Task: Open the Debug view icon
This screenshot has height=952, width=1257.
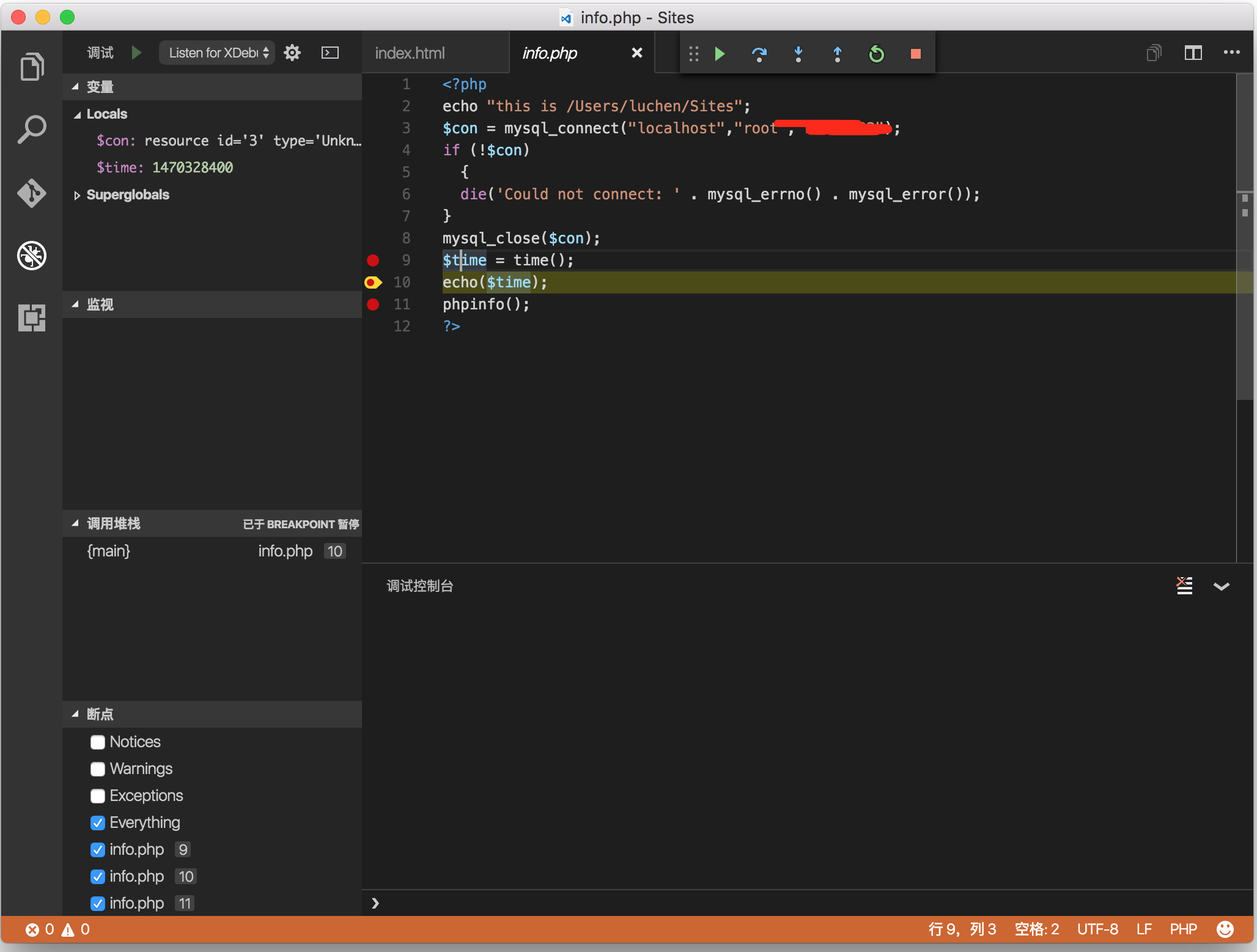Action: [x=32, y=256]
